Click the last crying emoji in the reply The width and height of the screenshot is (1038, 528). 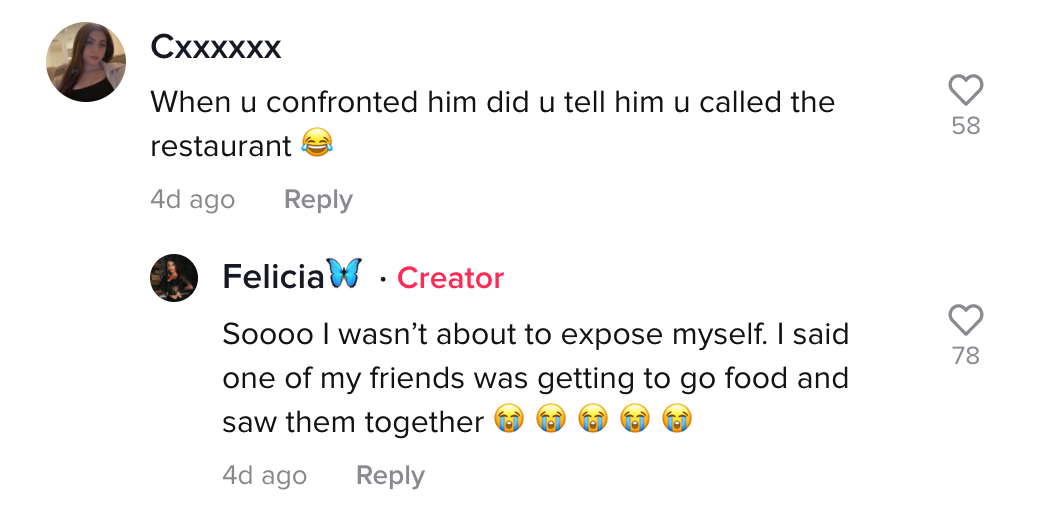(677, 419)
